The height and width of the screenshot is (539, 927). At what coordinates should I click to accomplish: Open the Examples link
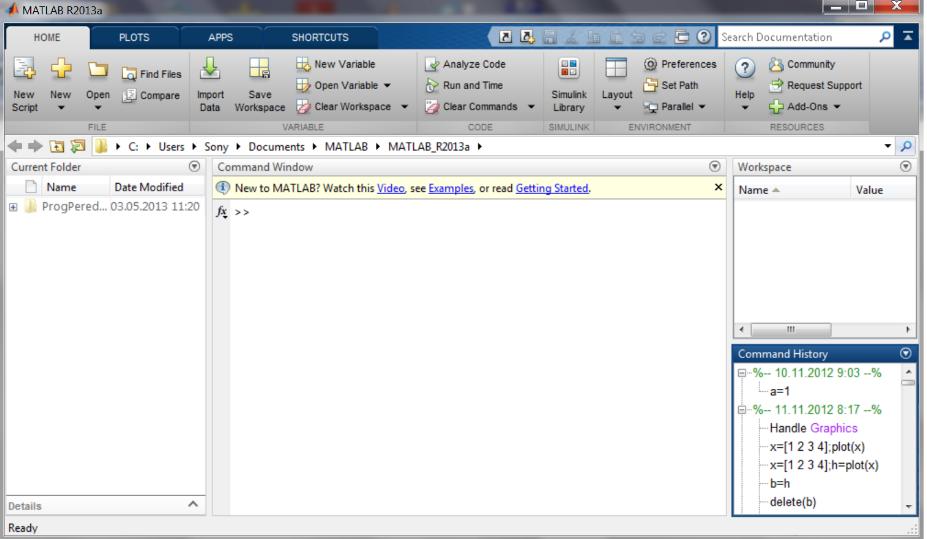point(451,188)
